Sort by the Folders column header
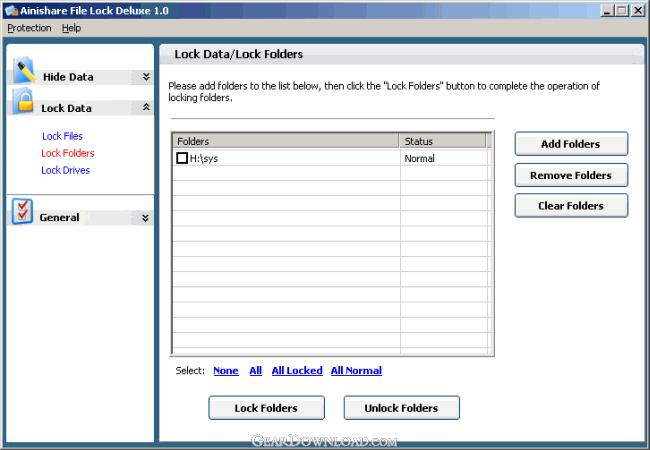650x450 pixels. pos(286,141)
